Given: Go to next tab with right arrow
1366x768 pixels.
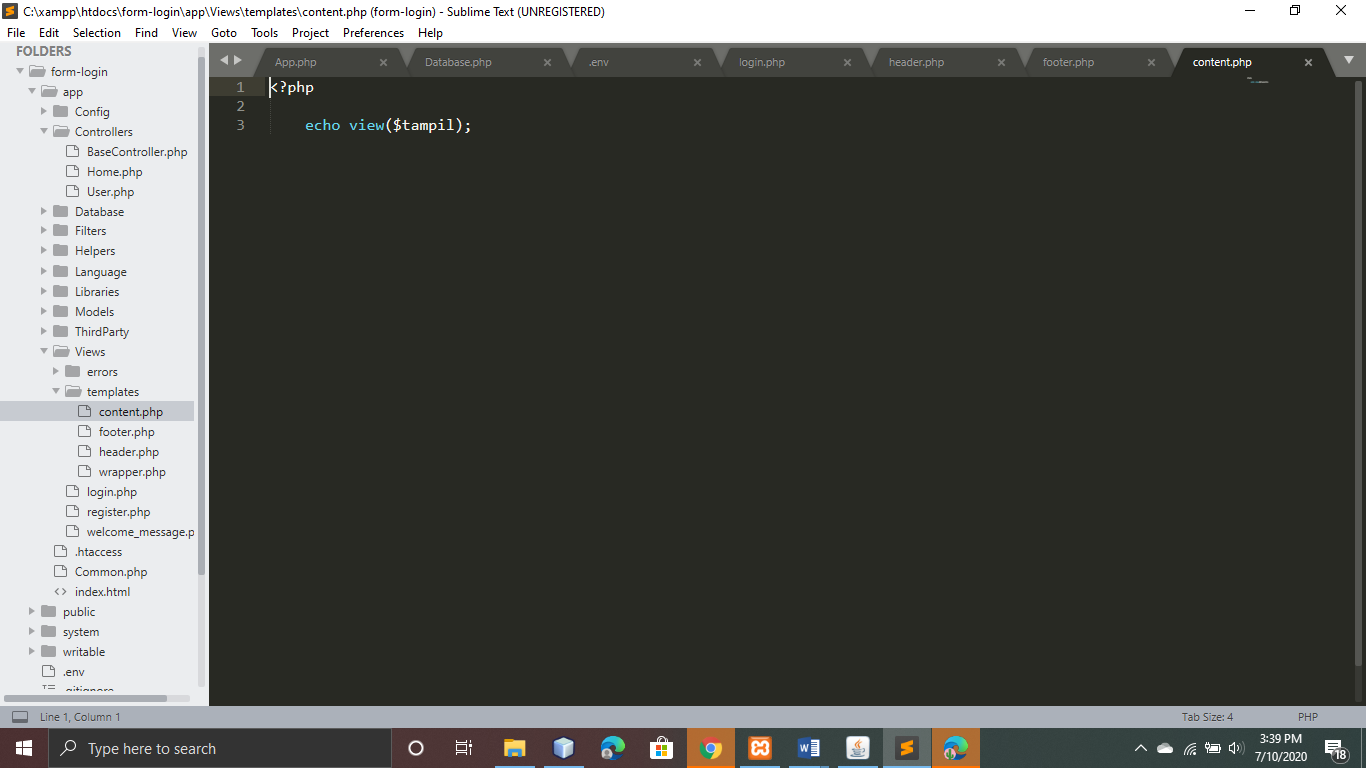Looking at the screenshot, I should point(238,61).
